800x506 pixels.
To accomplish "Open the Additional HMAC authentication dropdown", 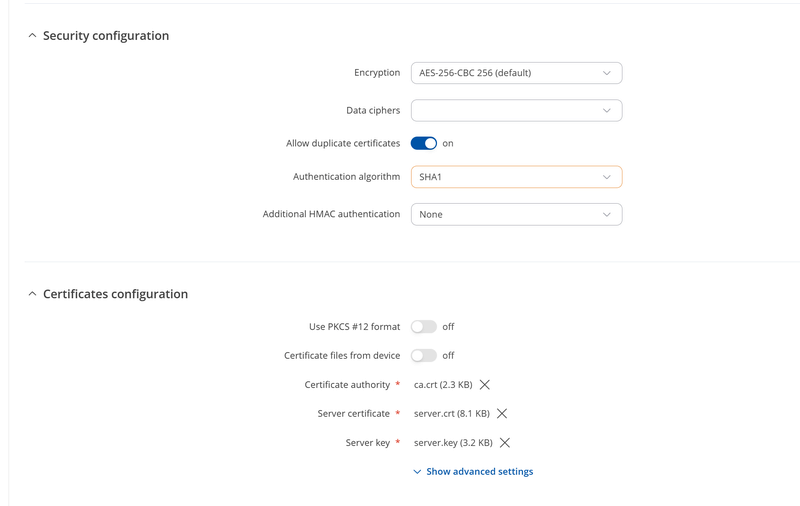I will 516,214.
